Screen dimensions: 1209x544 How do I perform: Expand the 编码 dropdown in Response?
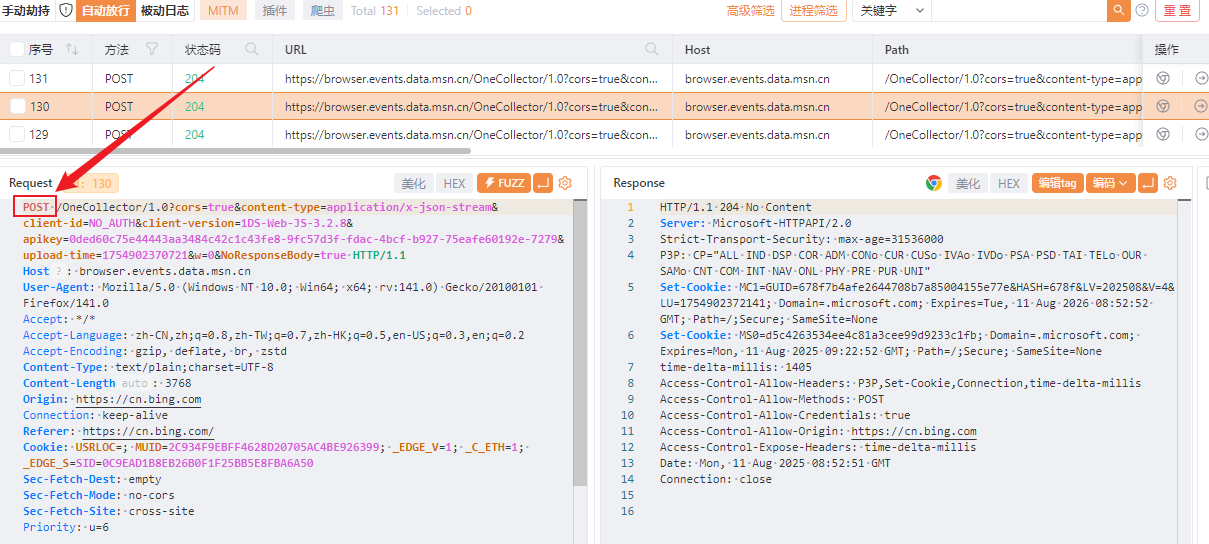[1110, 183]
